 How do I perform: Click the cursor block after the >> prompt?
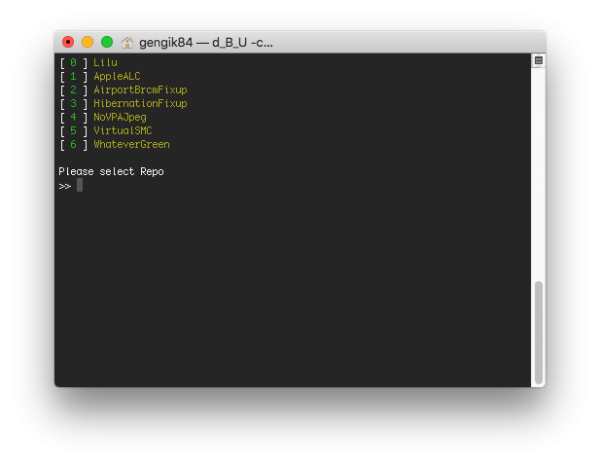pyautogui.click(x=80, y=186)
